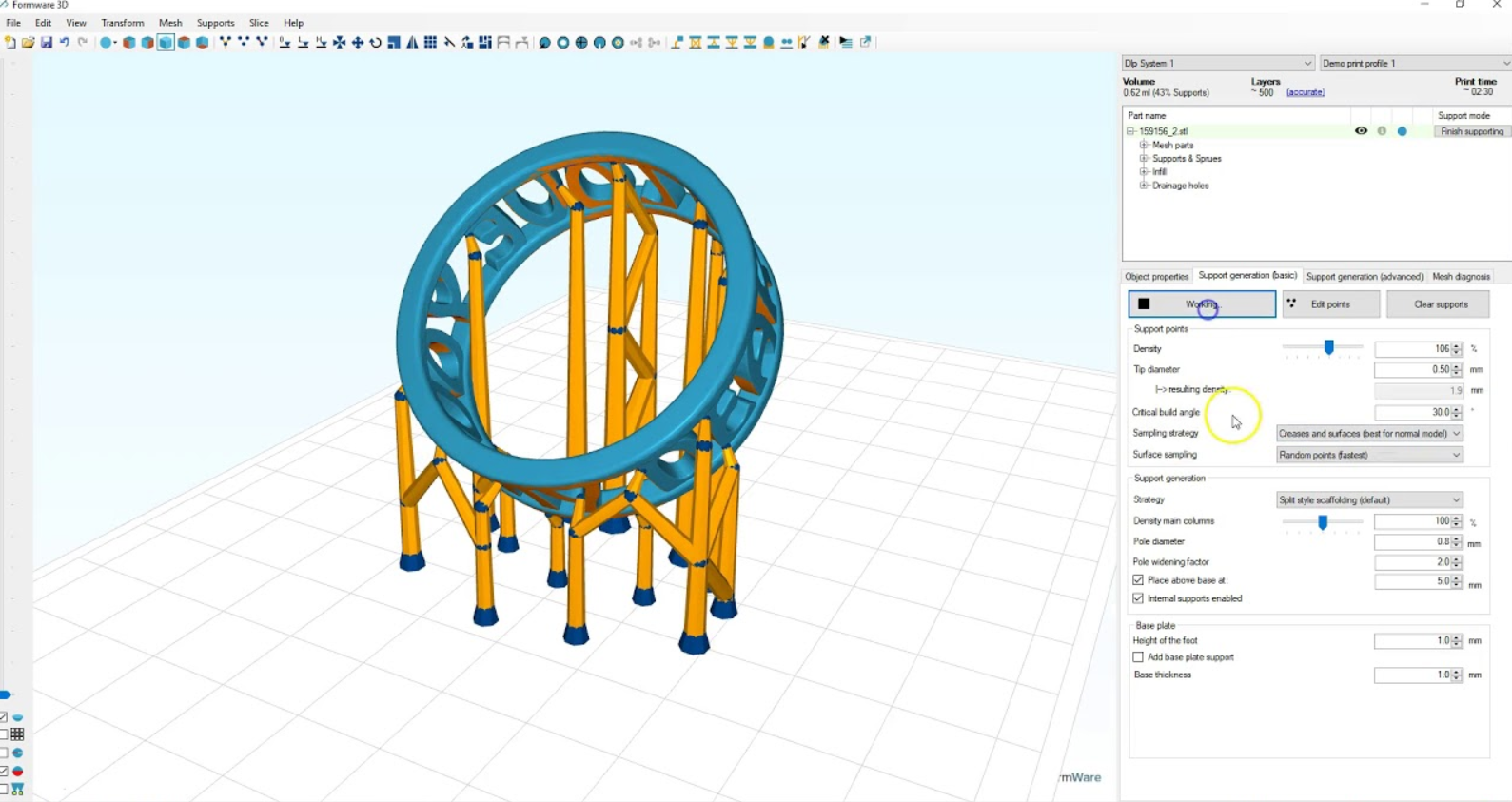Screen dimensions: 1512x802
Task: Hide part 159156_2.stl with eye icon
Action: click(1361, 131)
